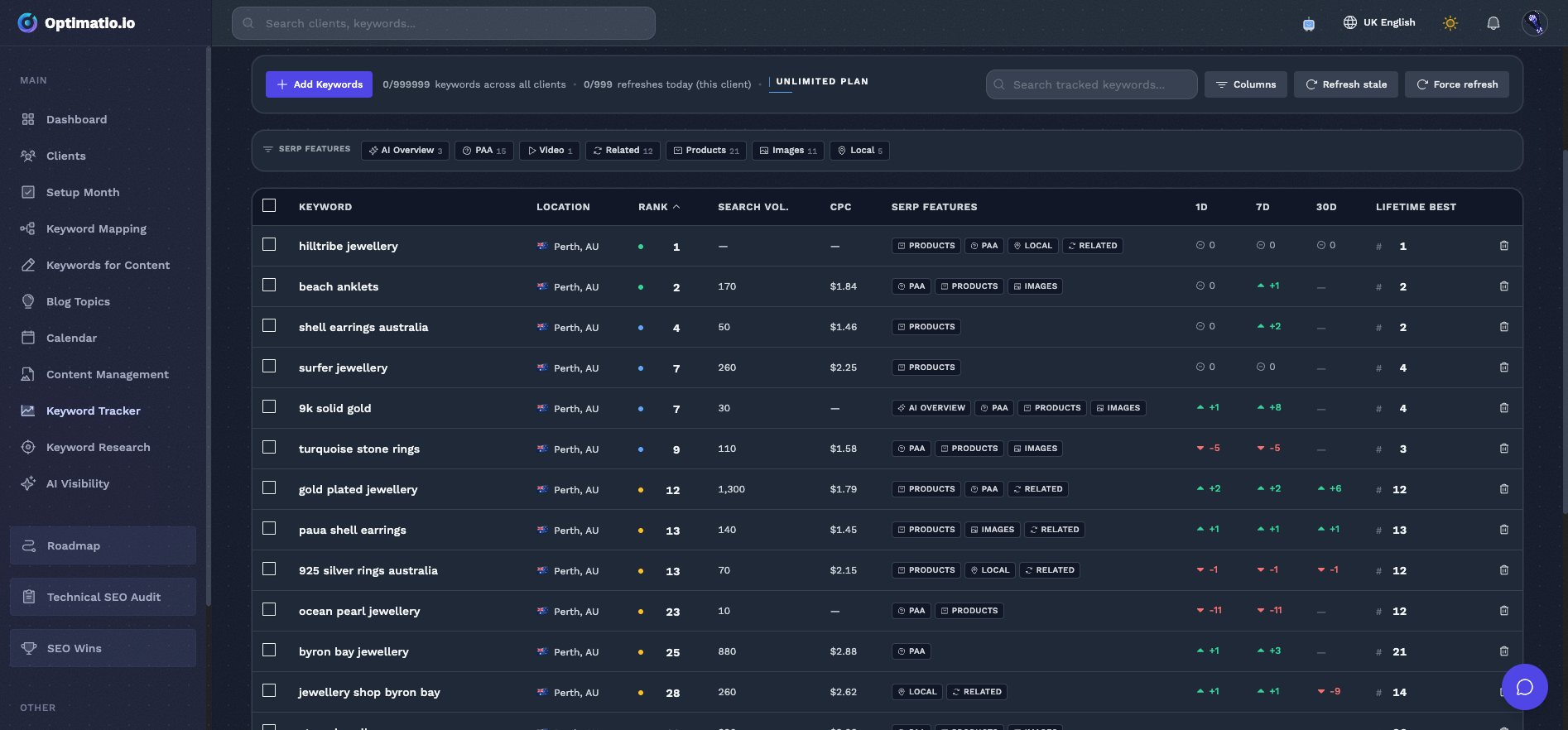
Task: Focus the Search tracked keywords field
Action: pos(1091,84)
